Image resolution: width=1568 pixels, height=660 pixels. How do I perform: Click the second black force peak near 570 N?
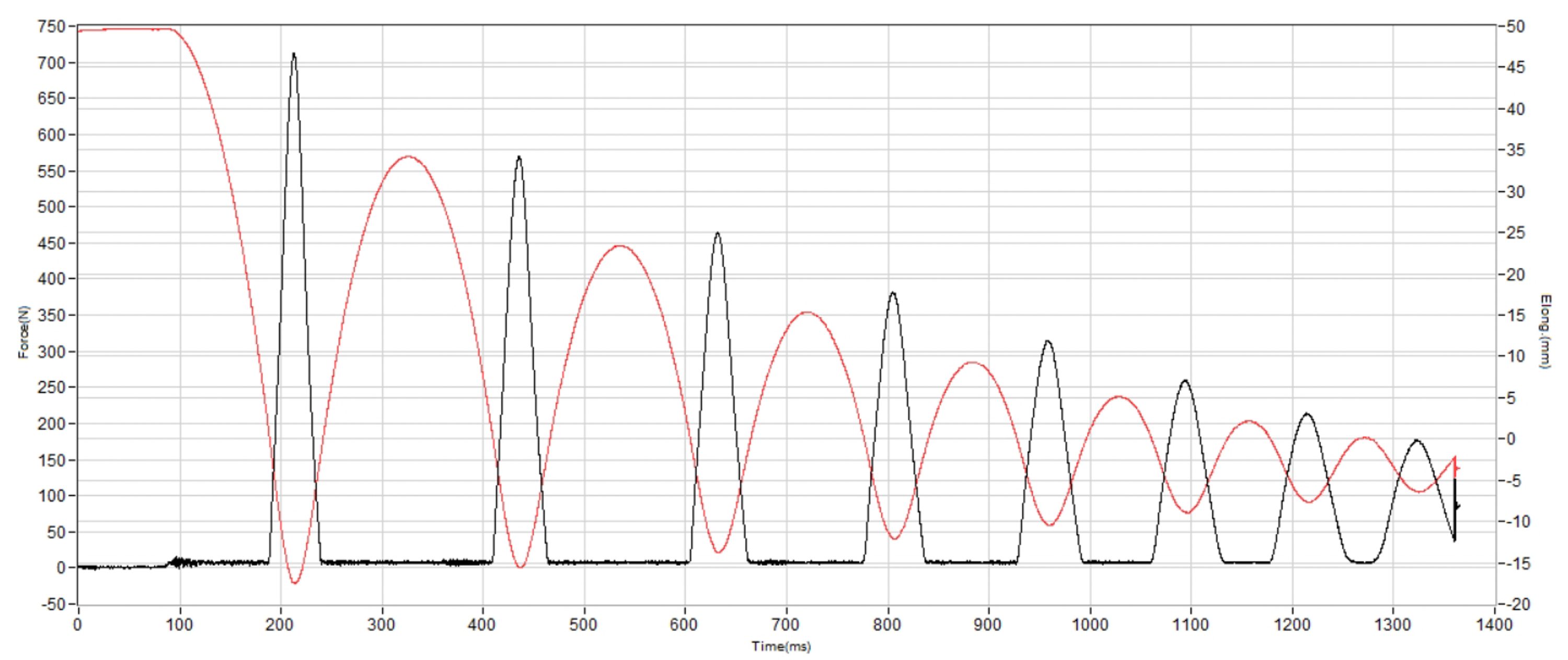(518, 158)
